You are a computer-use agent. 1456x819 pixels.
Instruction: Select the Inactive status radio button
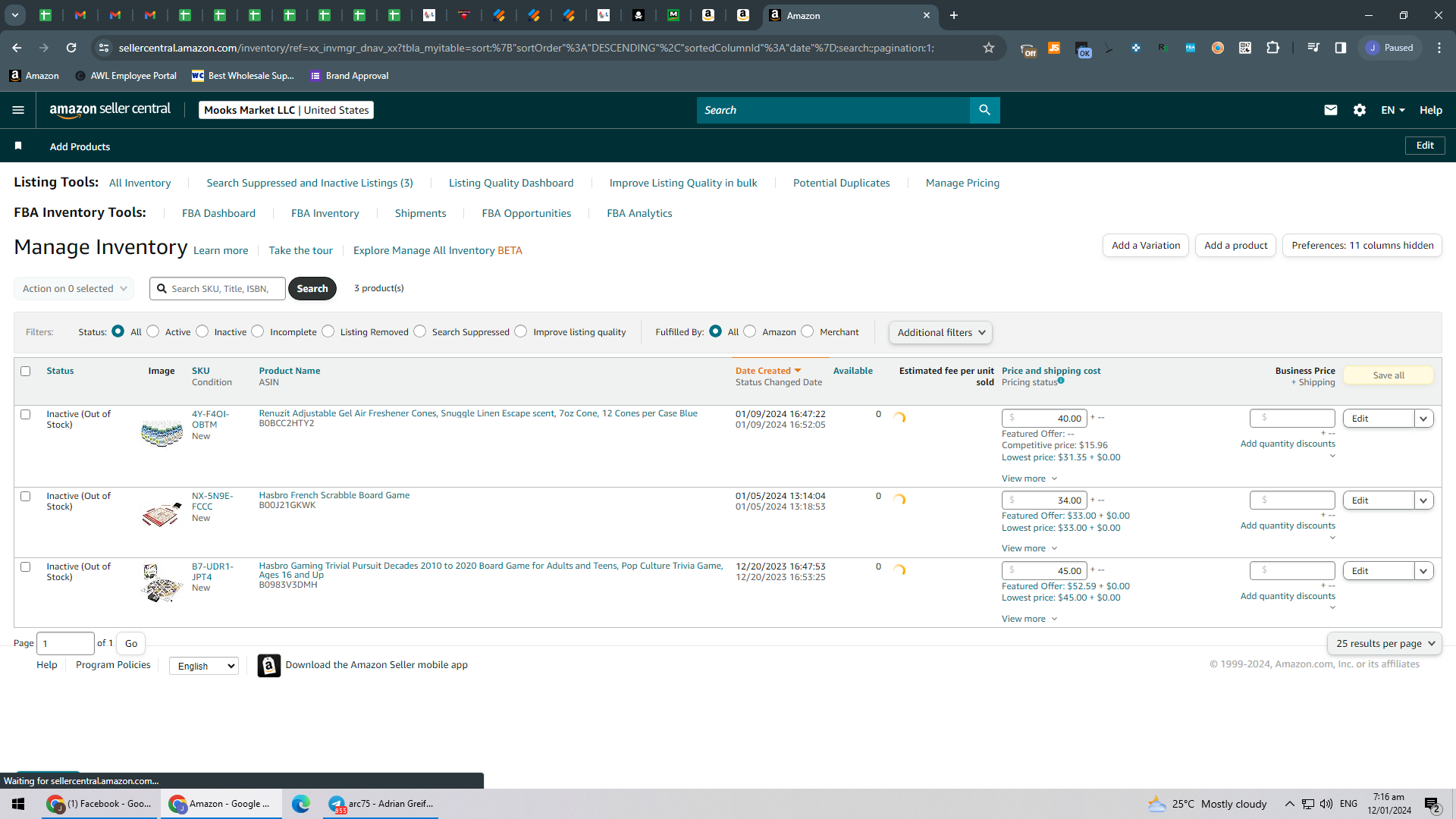[x=202, y=331]
